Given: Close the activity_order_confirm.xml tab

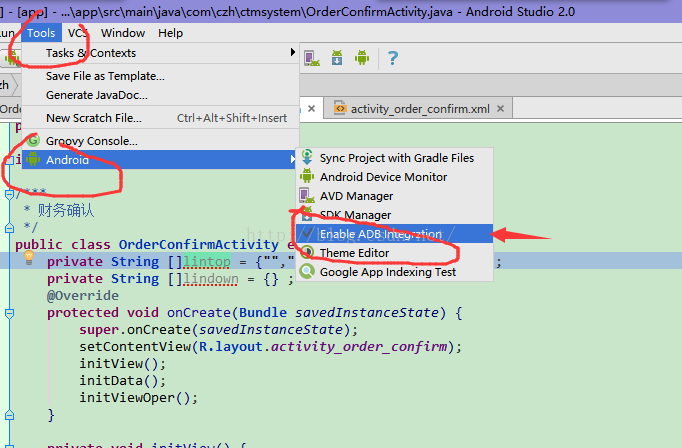Looking at the screenshot, I should [x=501, y=108].
